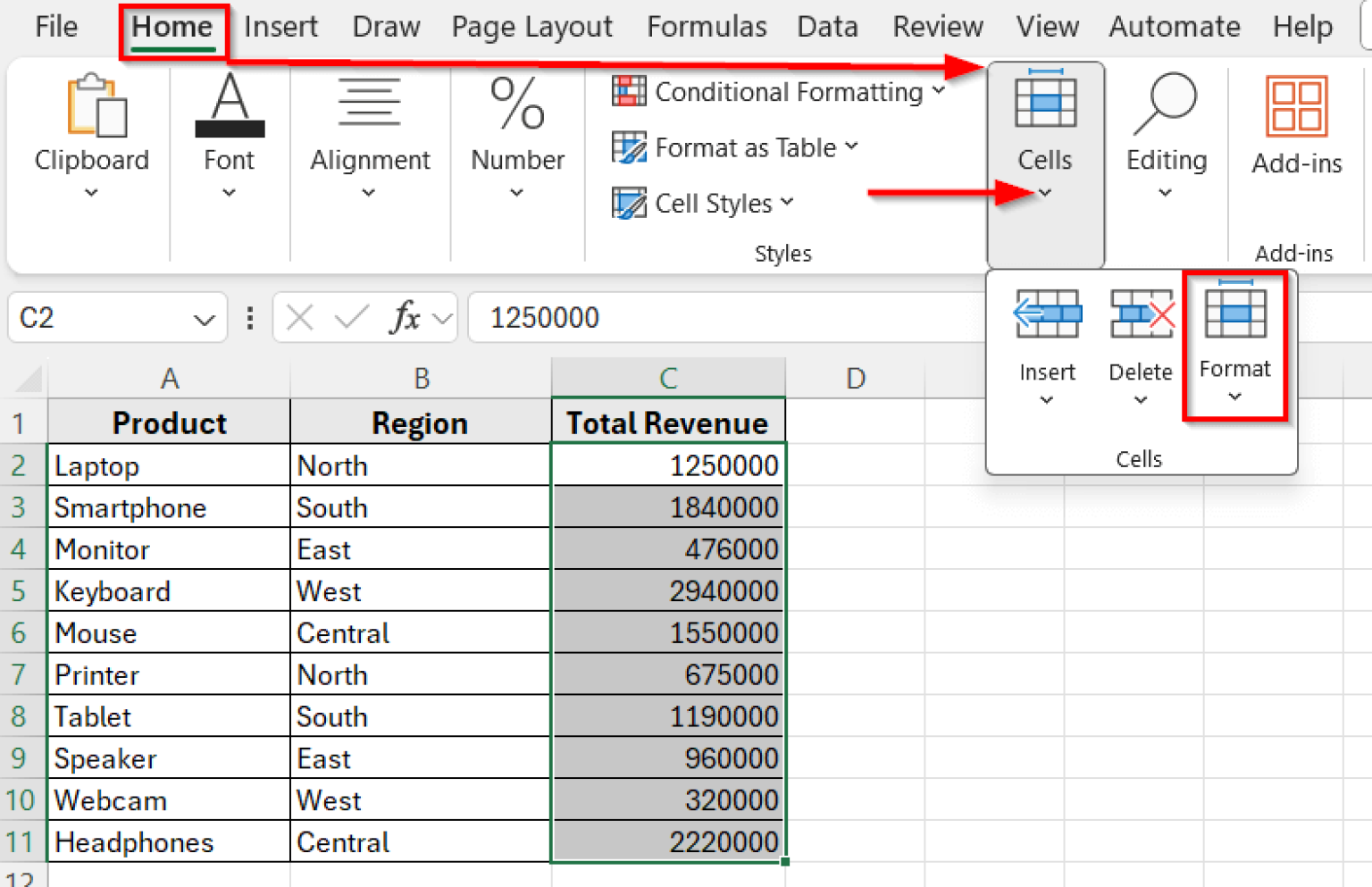This screenshot has height=887, width=1372.
Task: Click the Insert Function fx button
Action: click(405, 318)
